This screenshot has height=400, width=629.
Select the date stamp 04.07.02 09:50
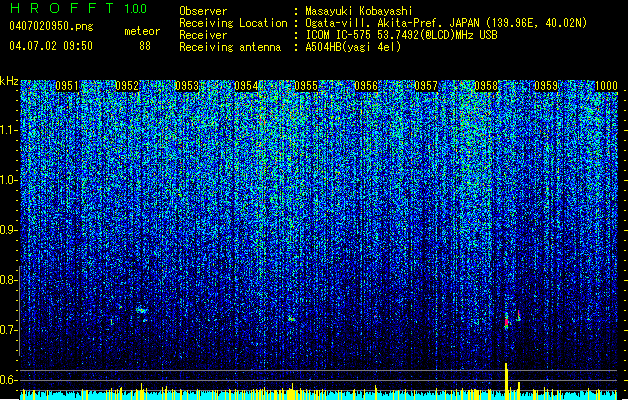pos(51,46)
